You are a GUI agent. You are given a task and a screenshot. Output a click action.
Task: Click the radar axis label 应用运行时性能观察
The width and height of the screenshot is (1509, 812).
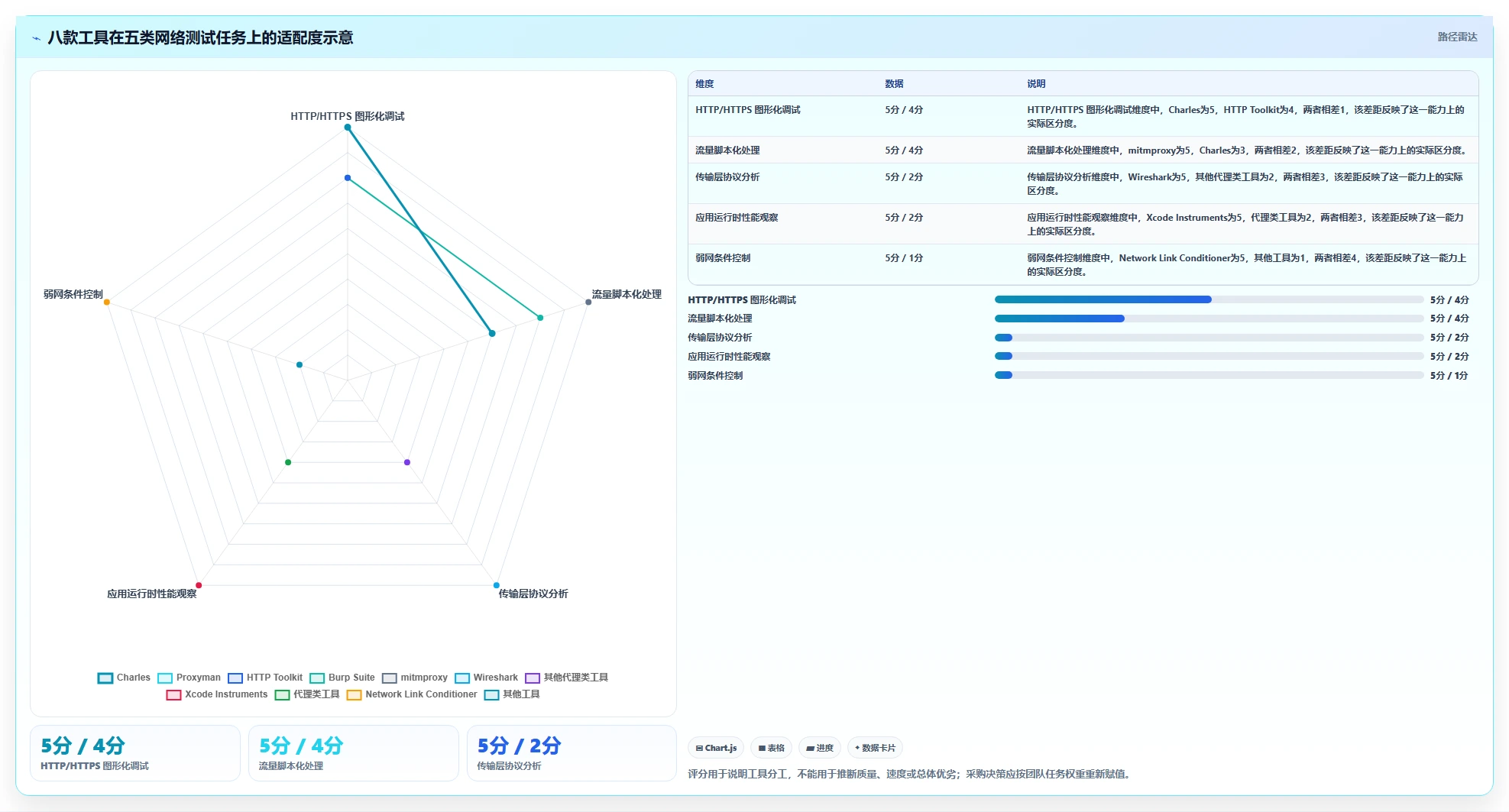click(x=152, y=594)
